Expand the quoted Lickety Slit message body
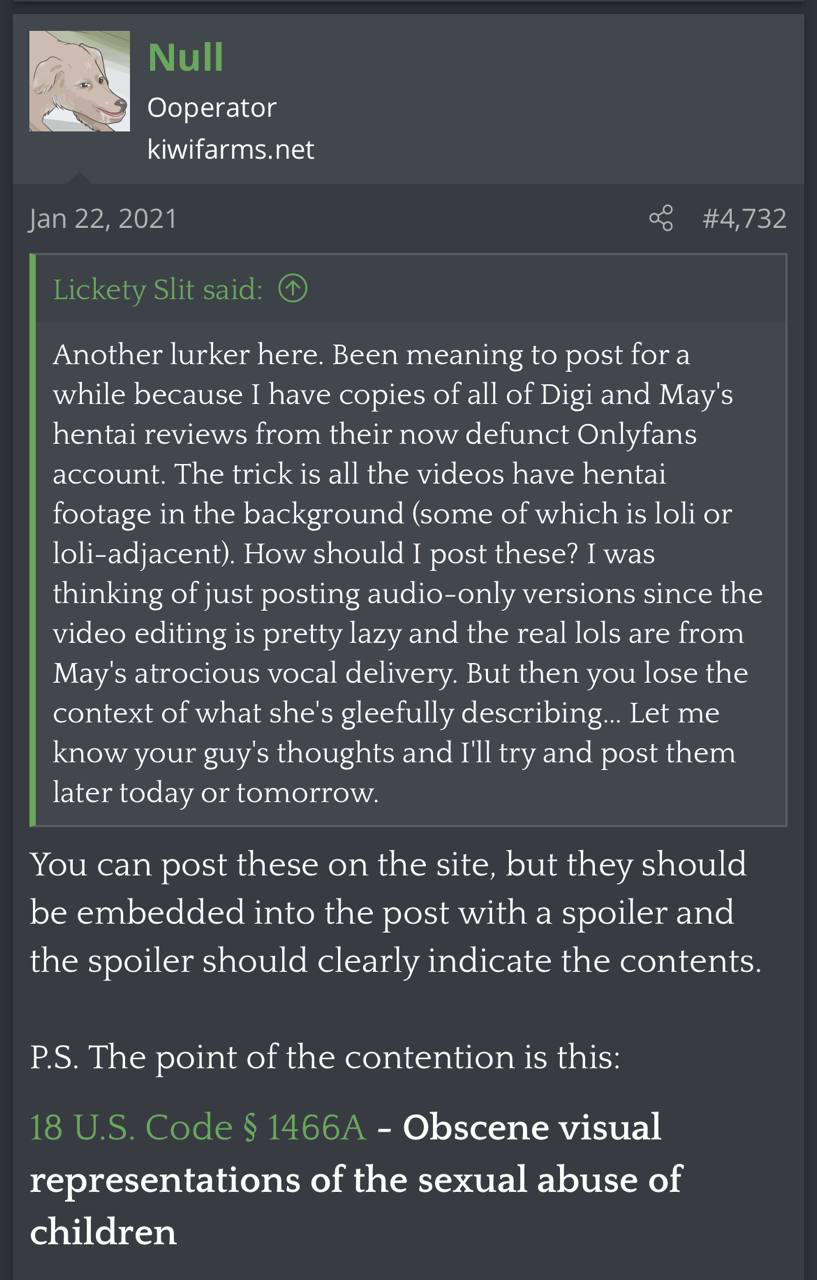Image resolution: width=817 pixels, height=1280 pixels. tap(408, 573)
